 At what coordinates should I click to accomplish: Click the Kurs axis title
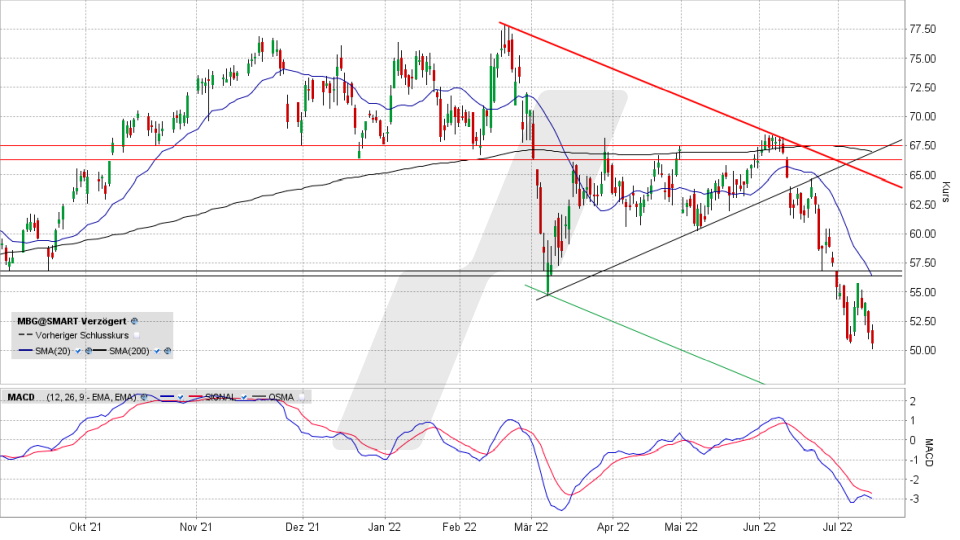946,192
